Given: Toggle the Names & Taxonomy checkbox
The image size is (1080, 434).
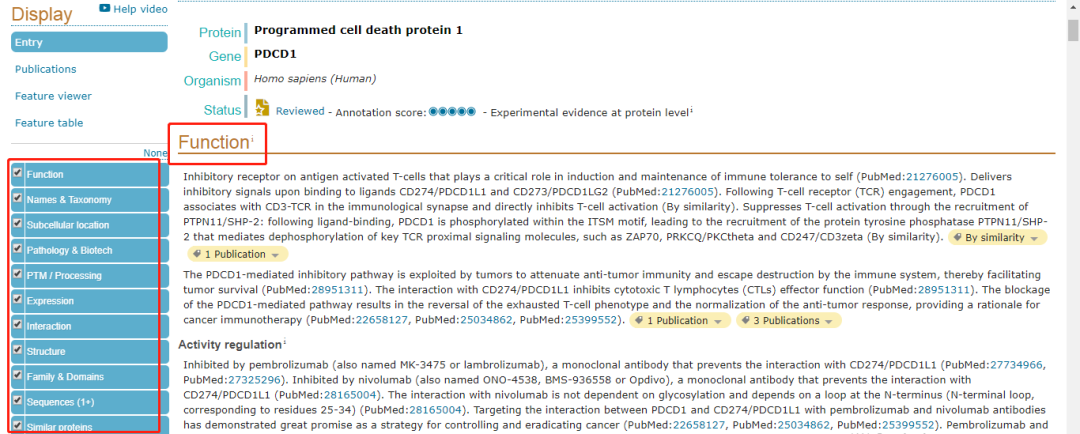Looking at the screenshot, I should click(18, 198).
